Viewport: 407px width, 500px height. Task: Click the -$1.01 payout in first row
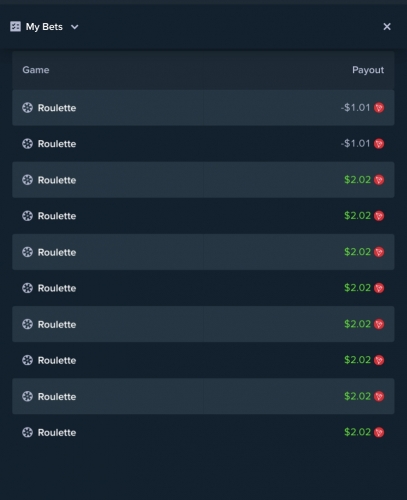point(355,108)
